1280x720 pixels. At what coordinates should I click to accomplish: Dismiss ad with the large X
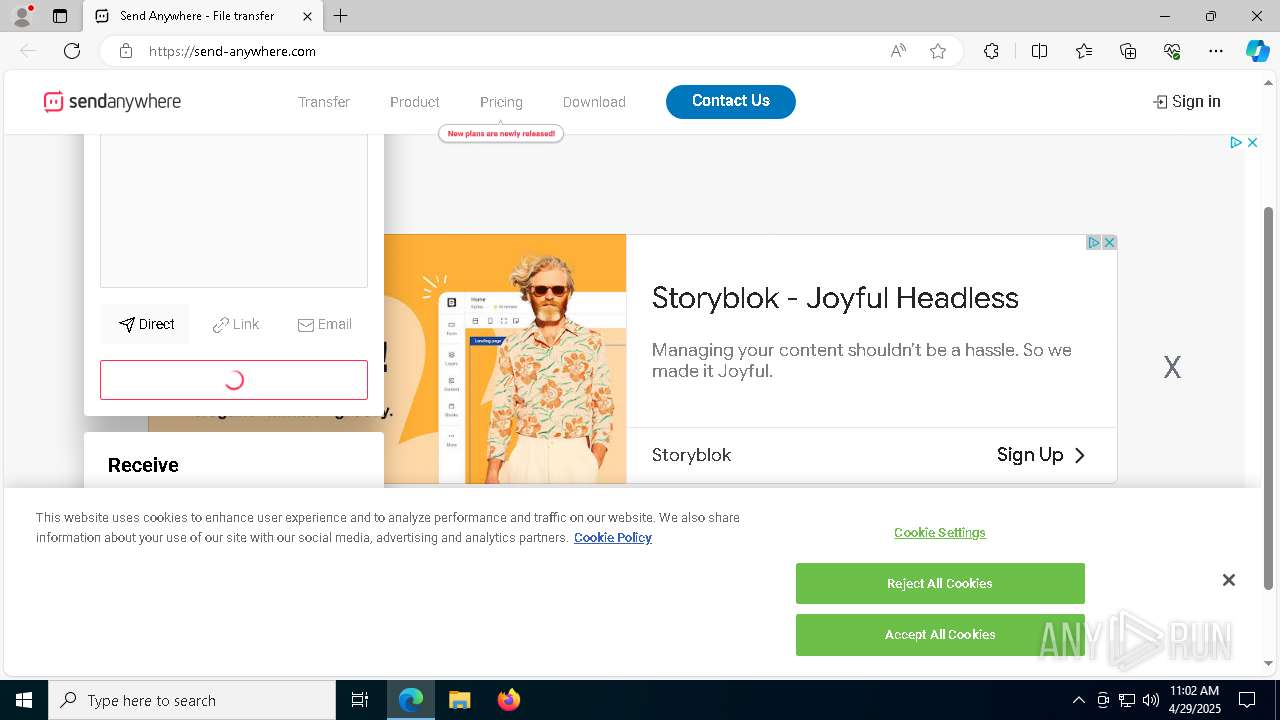coord(1172,368)
